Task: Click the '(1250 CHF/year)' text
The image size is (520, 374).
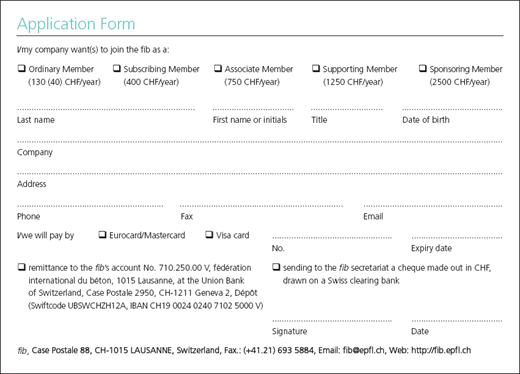Action: click(x=353, y=82)
